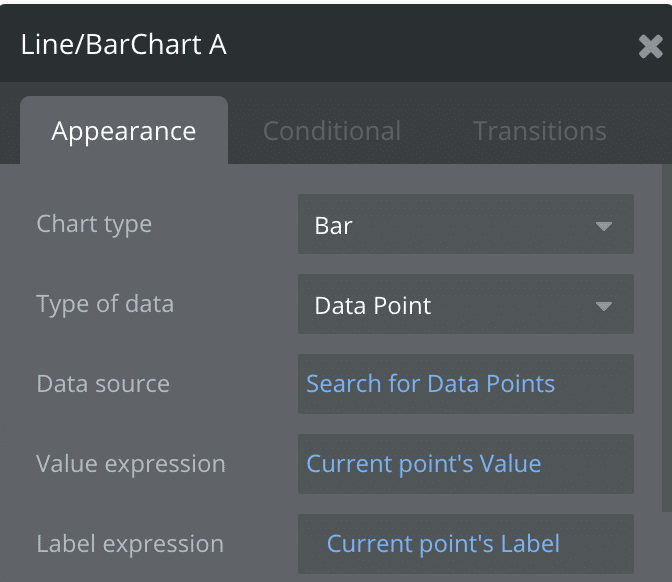Click the Chart type dropdown arrow

(603, 226)
